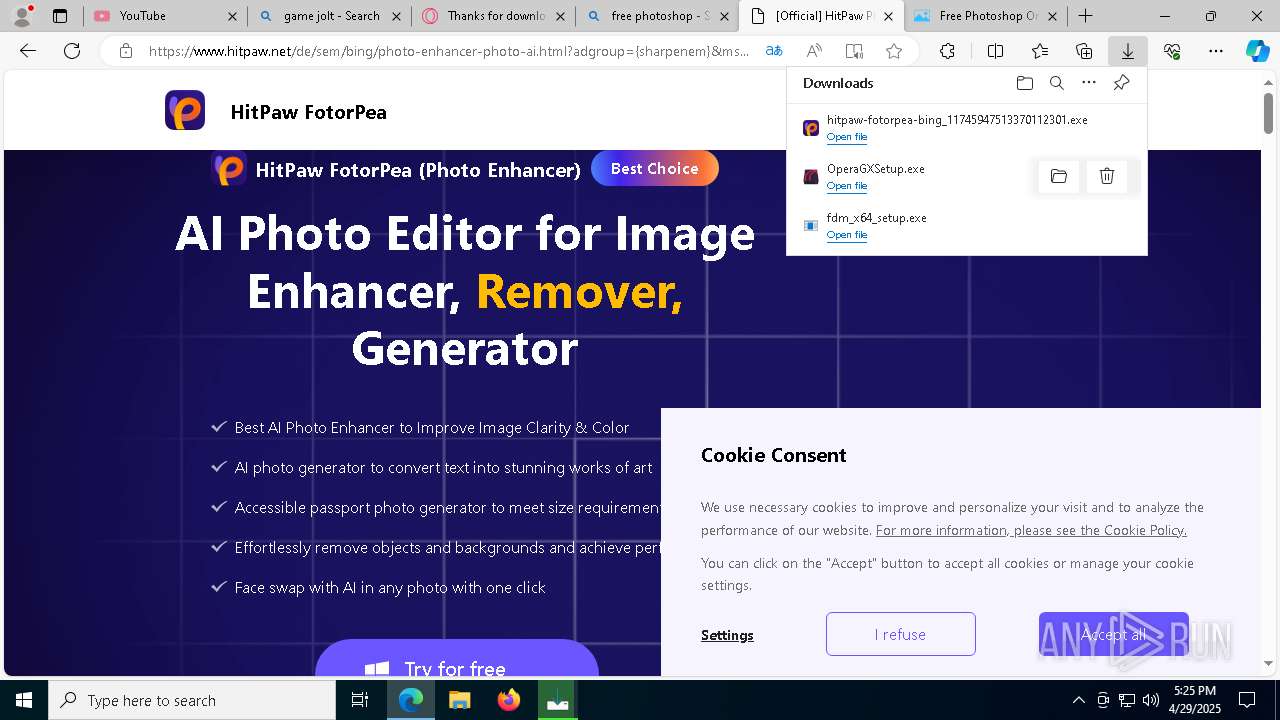Open the Cookie Policy link
1280x720 pixels.
tap(1031, 530)
